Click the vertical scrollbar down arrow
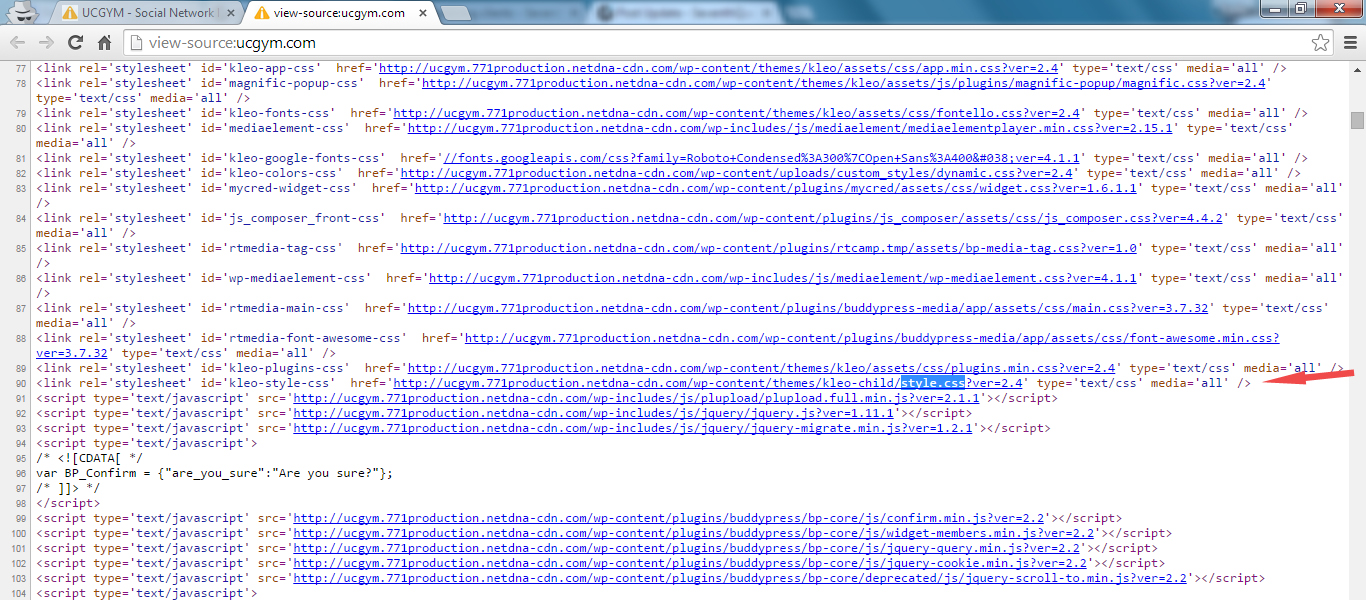 pyautogui.click(x=1357, y=591)
